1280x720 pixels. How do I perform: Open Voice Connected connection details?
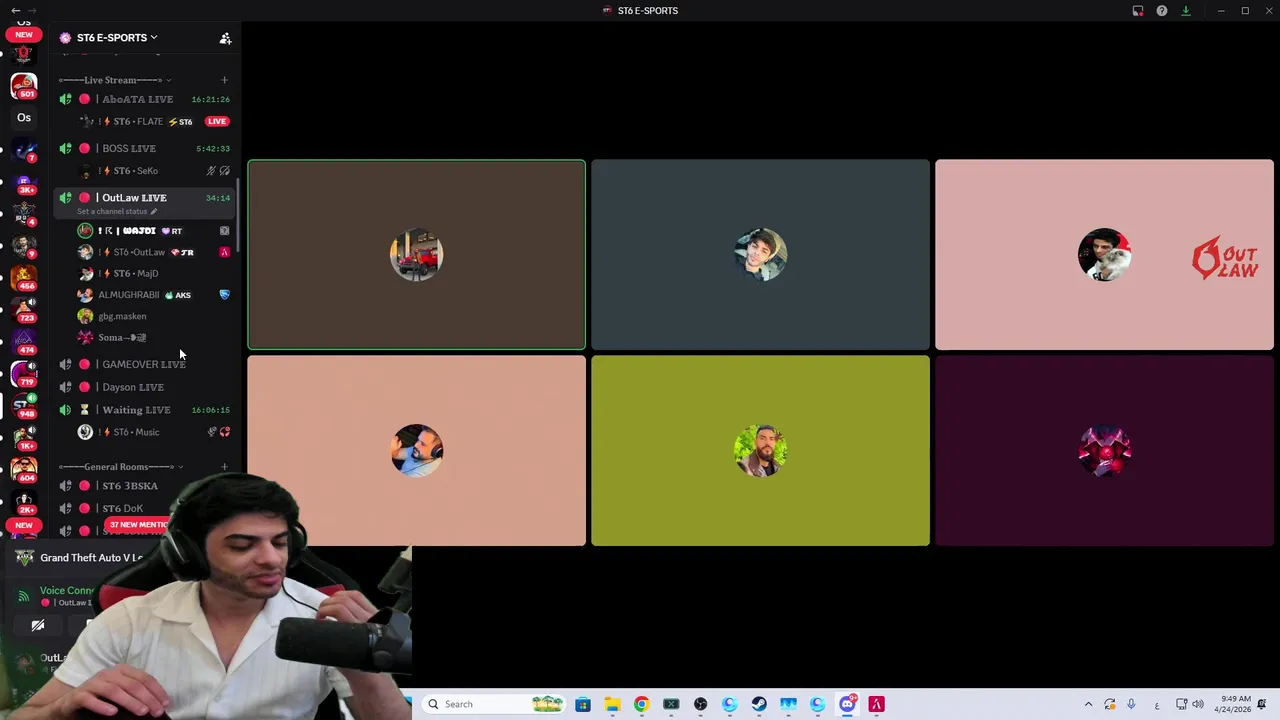click(x=66, y=591)
